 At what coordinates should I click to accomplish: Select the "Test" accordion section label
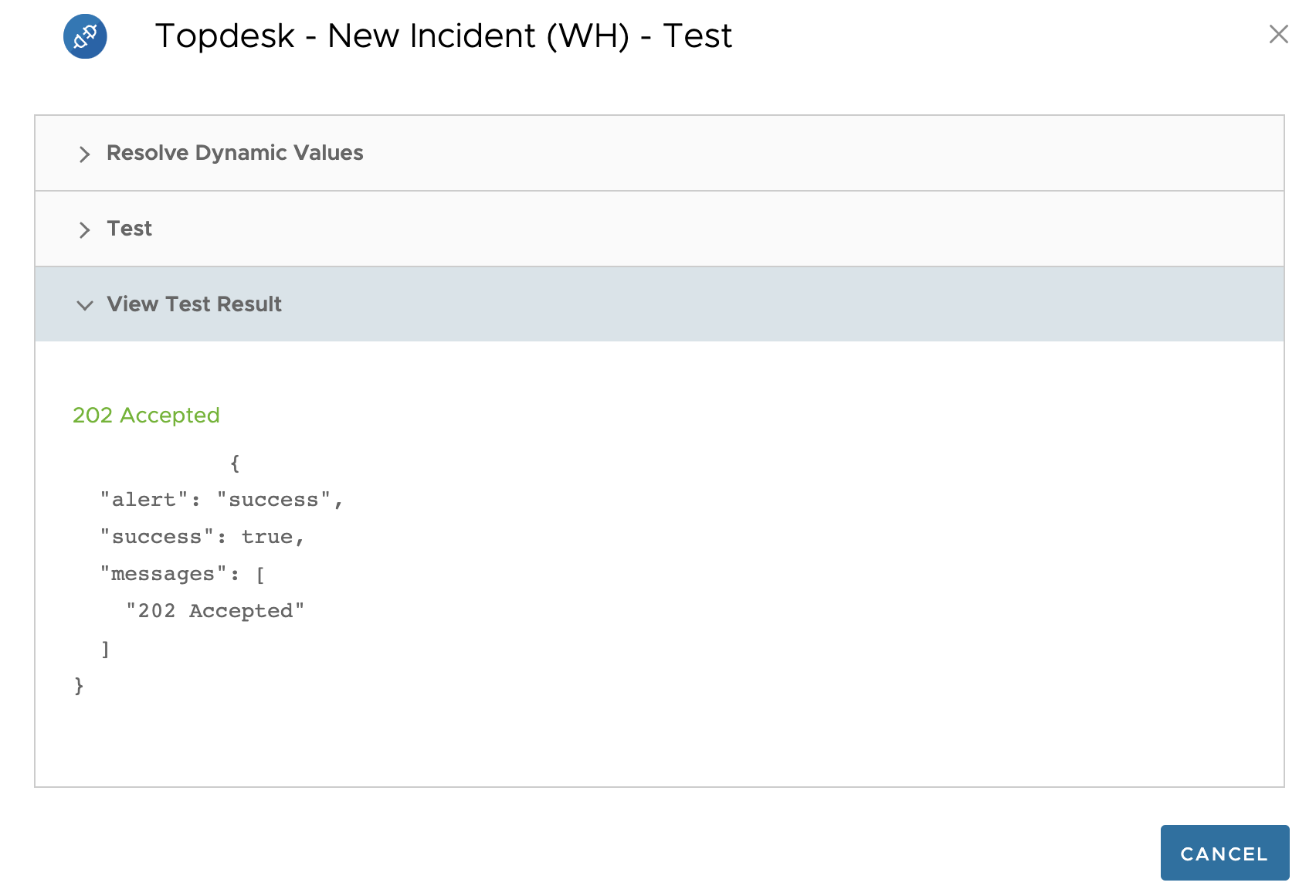point(129,229)
